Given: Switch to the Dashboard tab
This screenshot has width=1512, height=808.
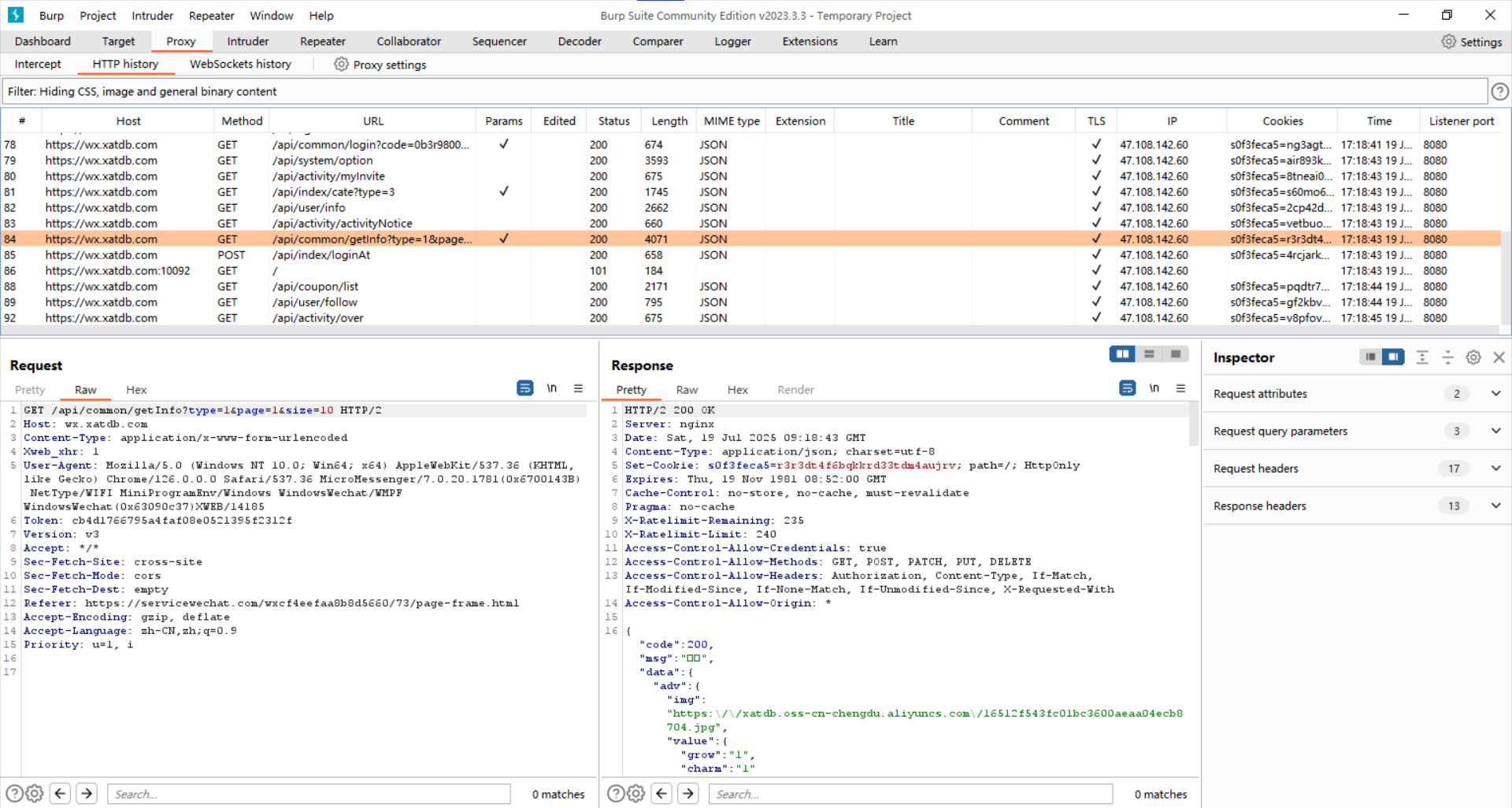Looking at the screenshot, I should tap(43, 42).
